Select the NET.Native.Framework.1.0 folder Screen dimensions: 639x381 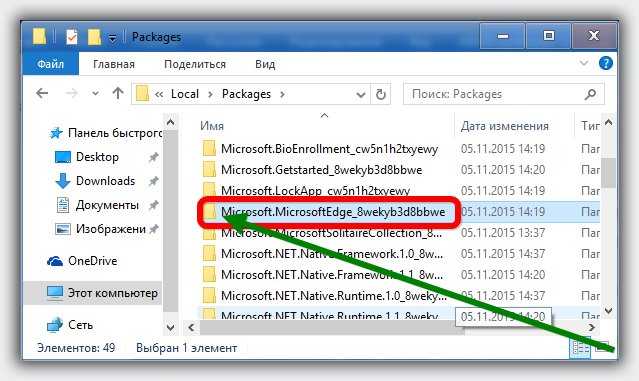click(332, 254)
